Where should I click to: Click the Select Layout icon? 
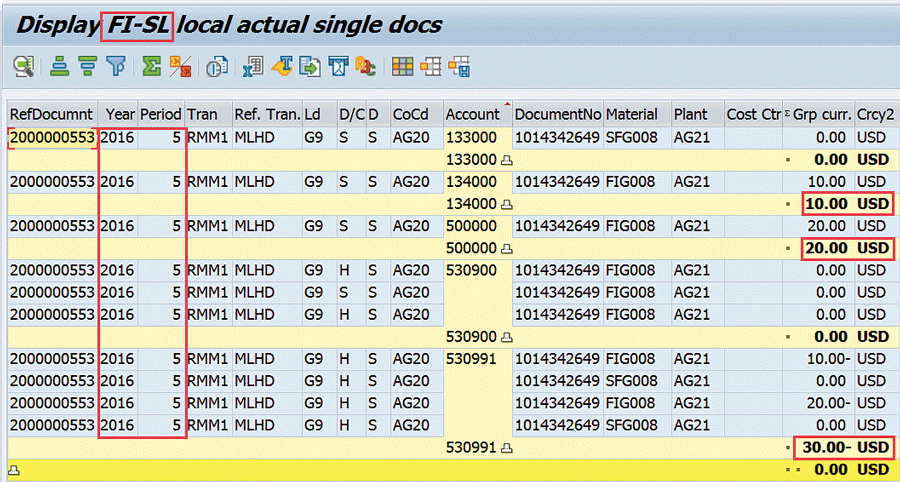431,67
